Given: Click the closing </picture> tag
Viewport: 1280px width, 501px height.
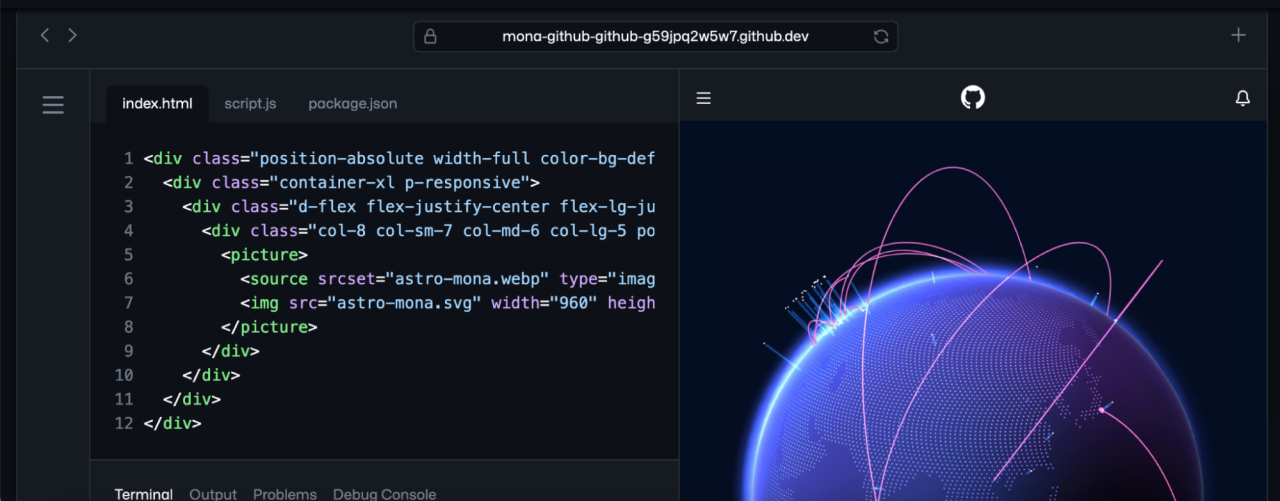Looking at the screenshot, I should 269,327.
